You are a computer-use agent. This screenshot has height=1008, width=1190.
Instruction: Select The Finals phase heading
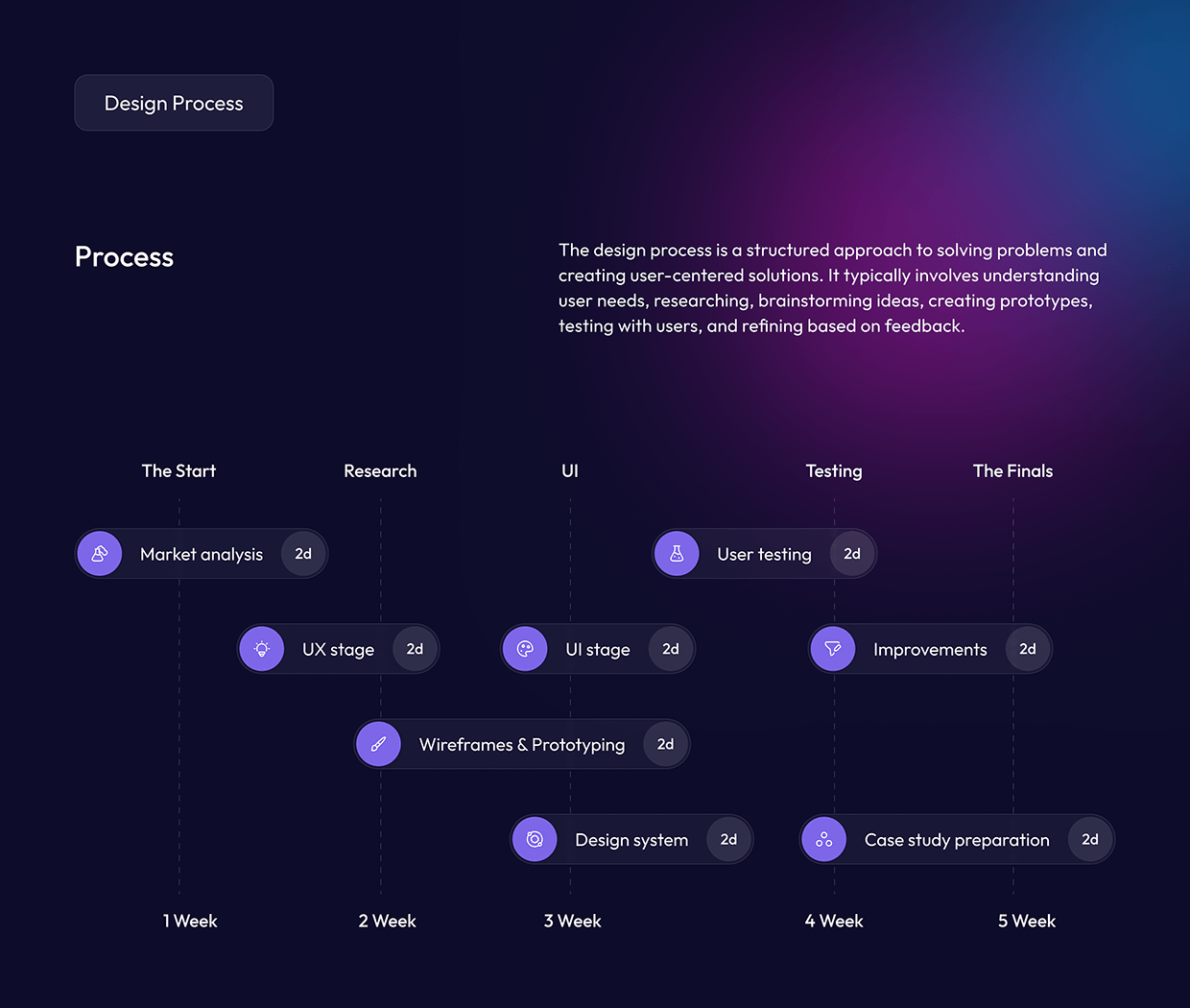click(1012, 470)
